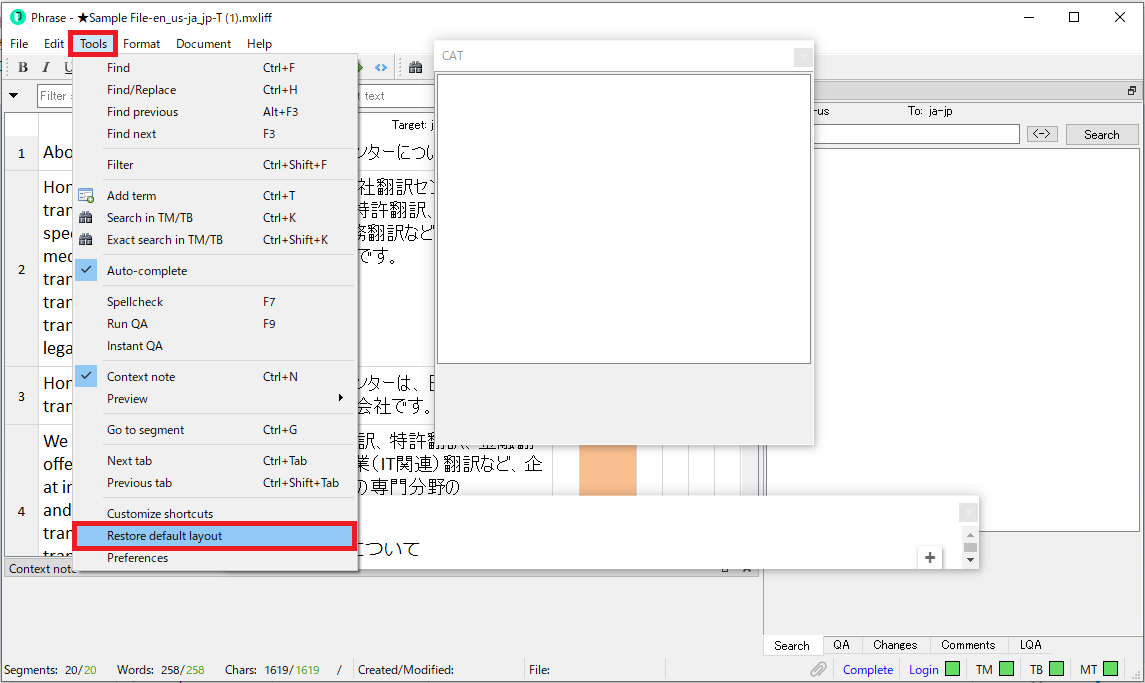Click the Complete link in status bar
This screenshot has width=1145, height=683.
[x=867, y=670]
